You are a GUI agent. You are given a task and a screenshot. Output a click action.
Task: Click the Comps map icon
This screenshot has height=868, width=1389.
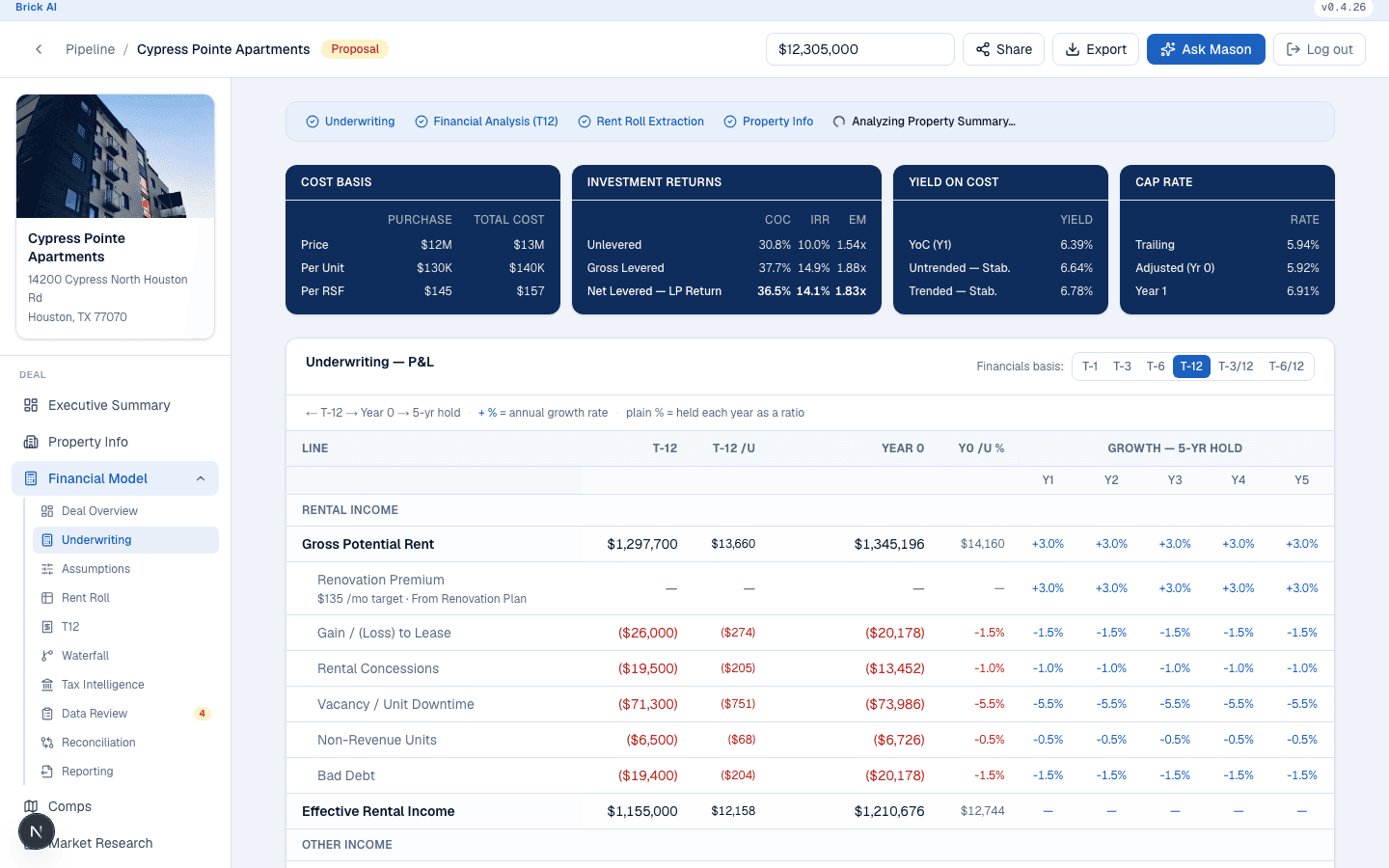click(31, 806)
